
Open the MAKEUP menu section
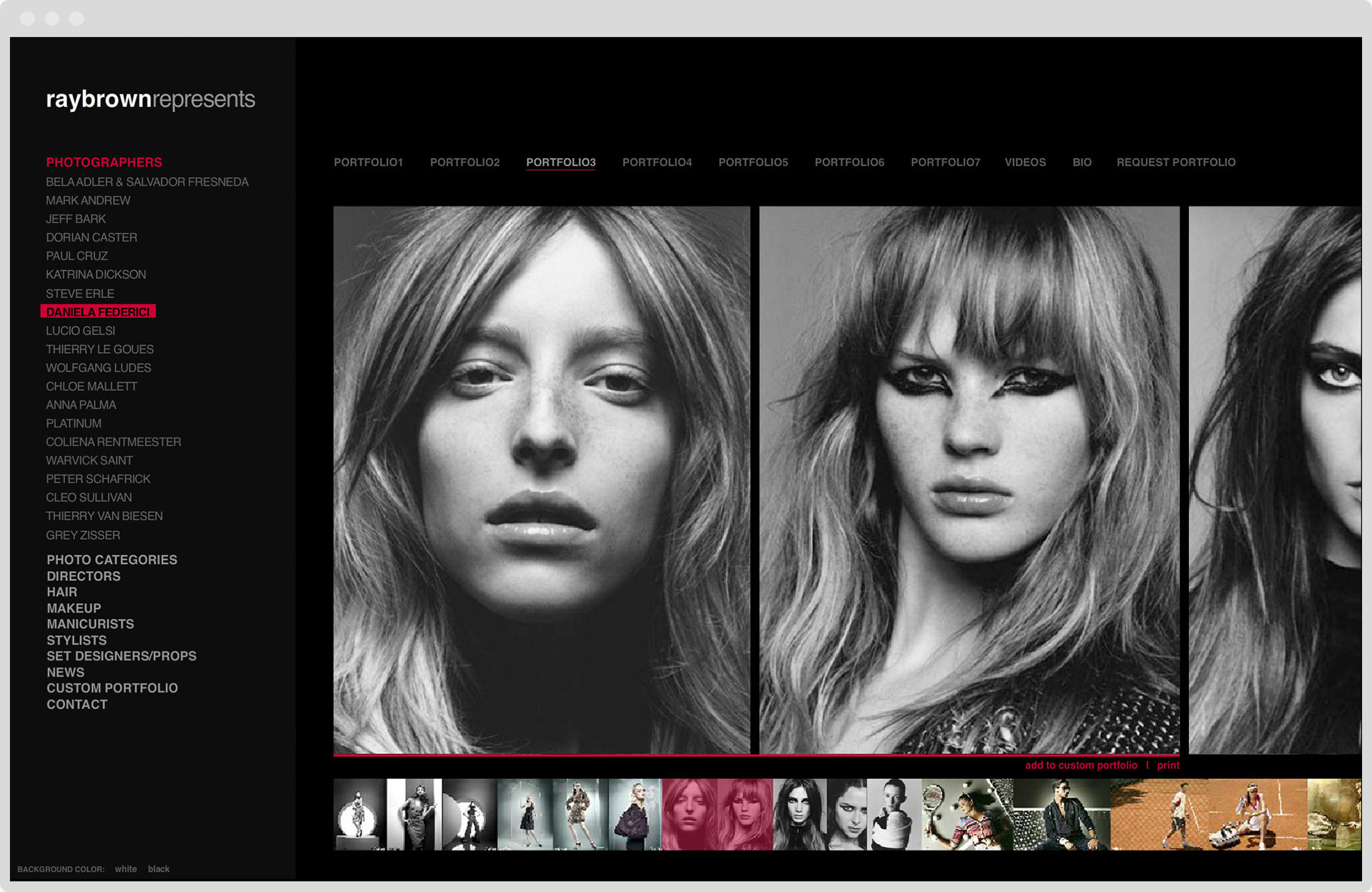tap(74, 608)
